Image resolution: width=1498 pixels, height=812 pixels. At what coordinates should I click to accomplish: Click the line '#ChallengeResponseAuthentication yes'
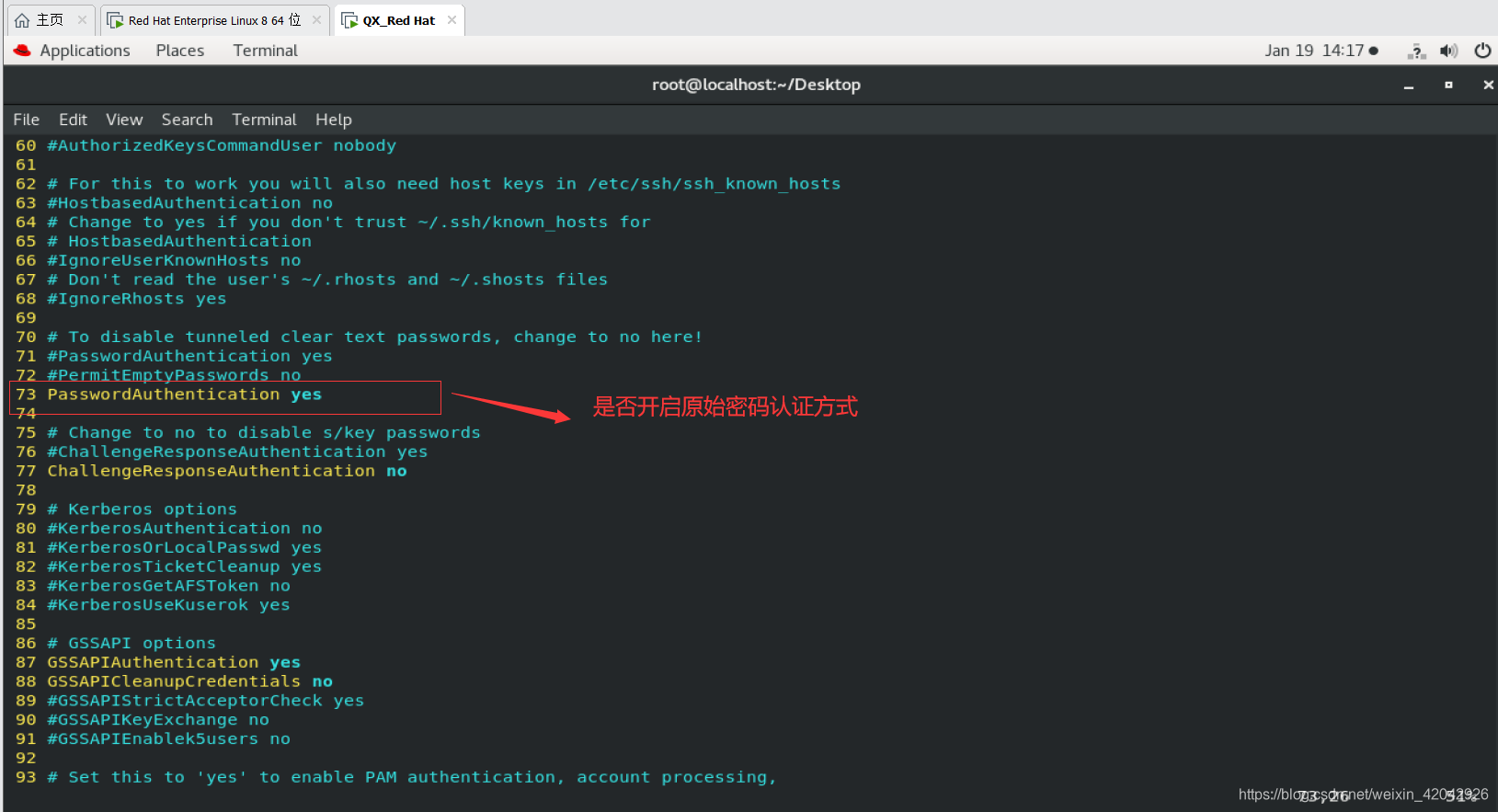click(237, 452)
